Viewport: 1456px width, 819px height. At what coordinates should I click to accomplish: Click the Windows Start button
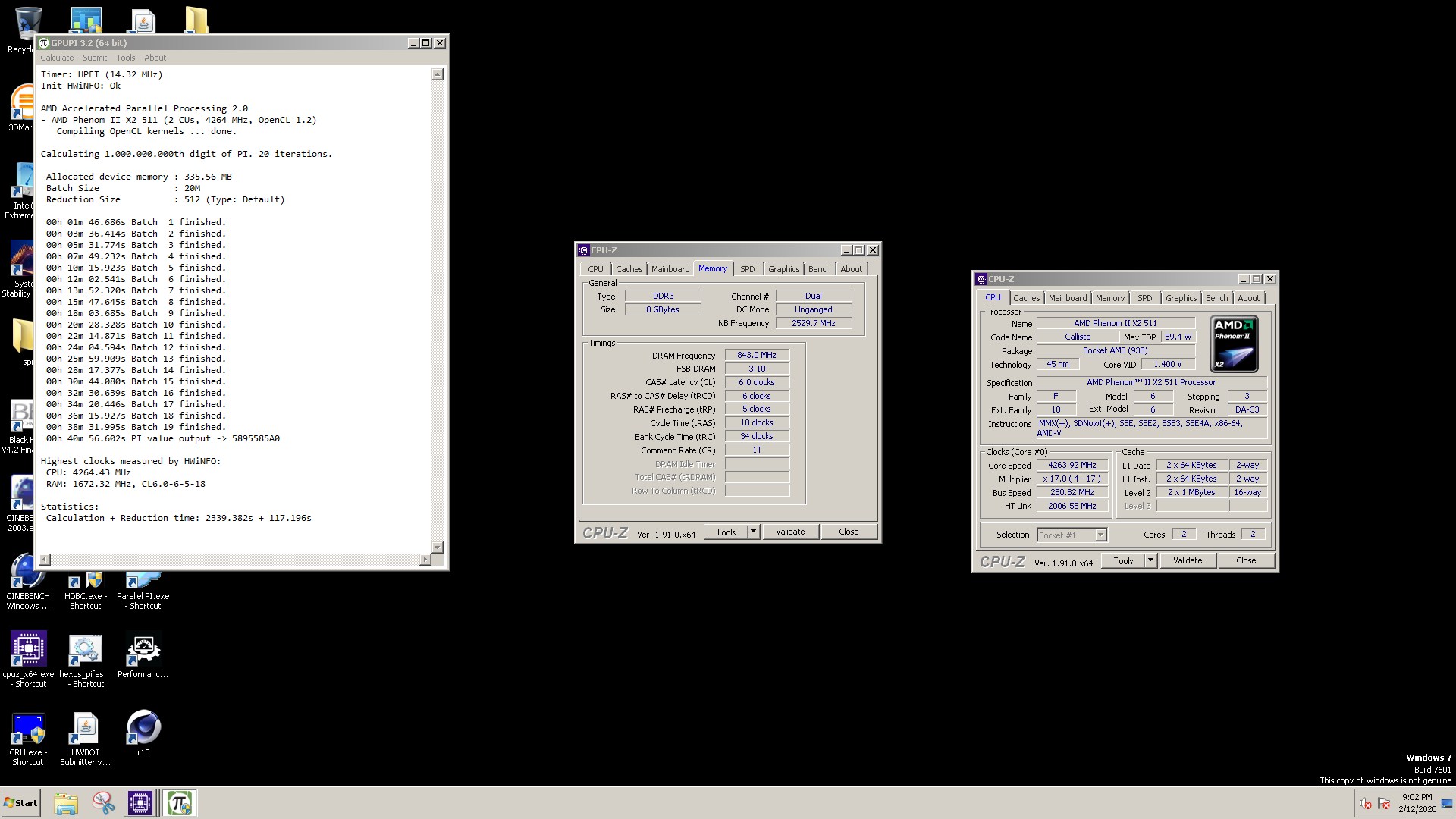click(x=21, y=803)
